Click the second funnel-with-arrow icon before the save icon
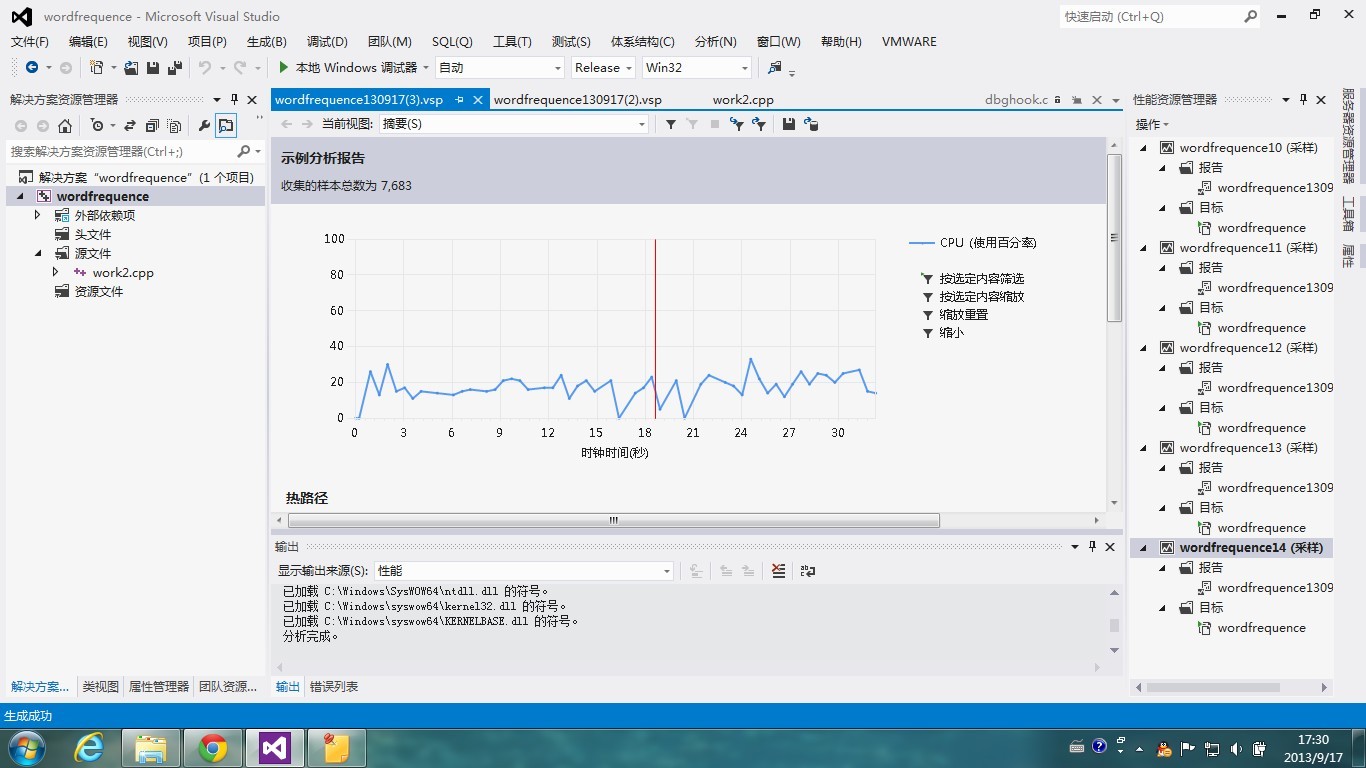Viewport: 1366px width, 768px height. click(x=760, y=124)
